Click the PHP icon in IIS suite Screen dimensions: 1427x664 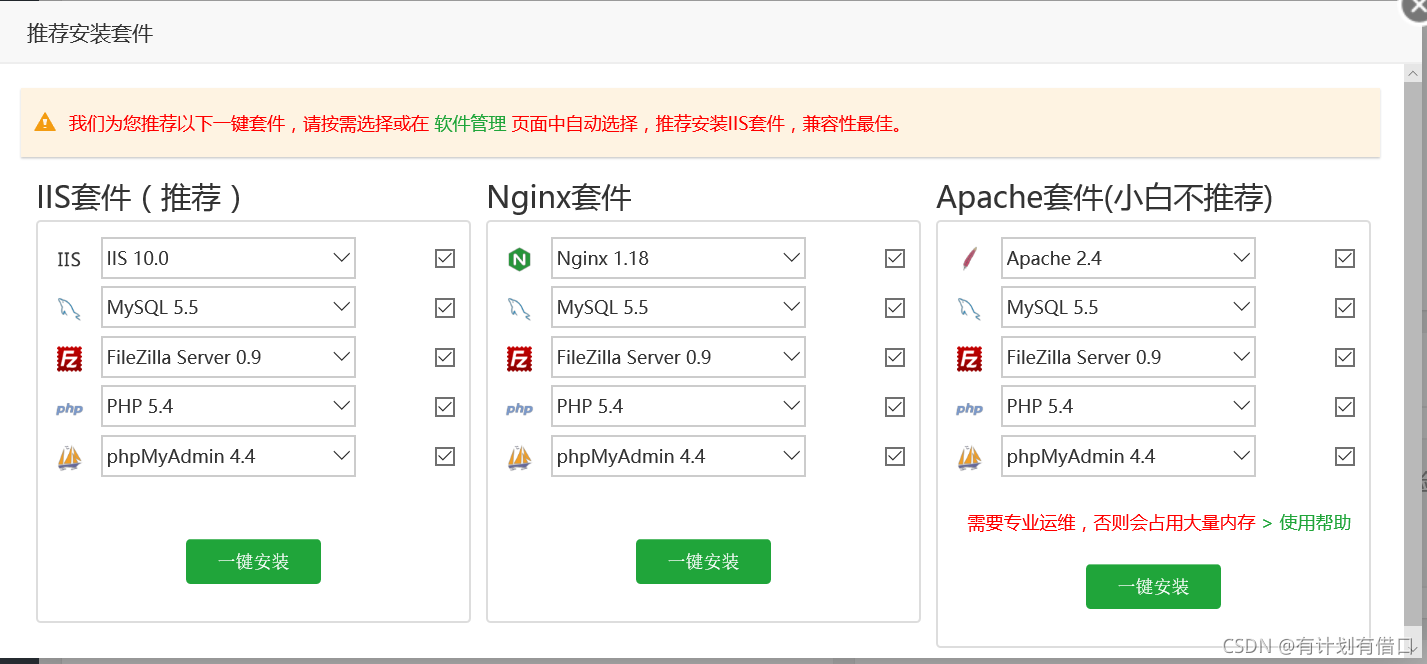[x=69, y=409]
